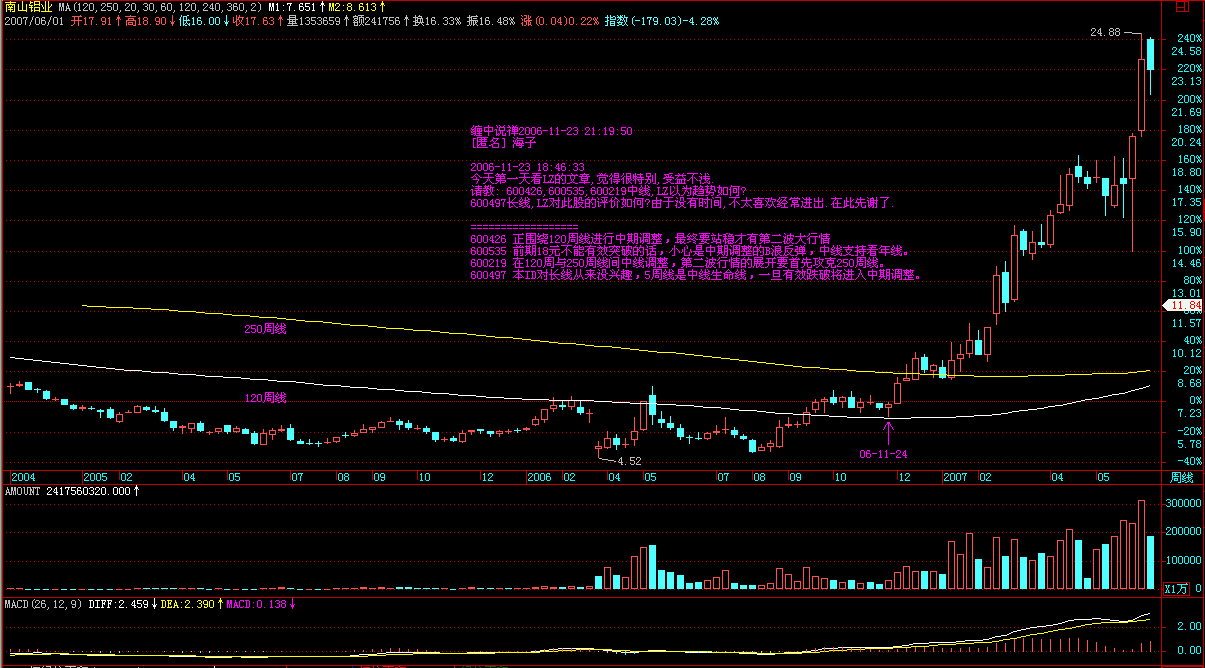Screen dimensions: 1205x668
Task: Jump to 2007 on the time axis
Action: pyautogui.click(x=954, y=478)
